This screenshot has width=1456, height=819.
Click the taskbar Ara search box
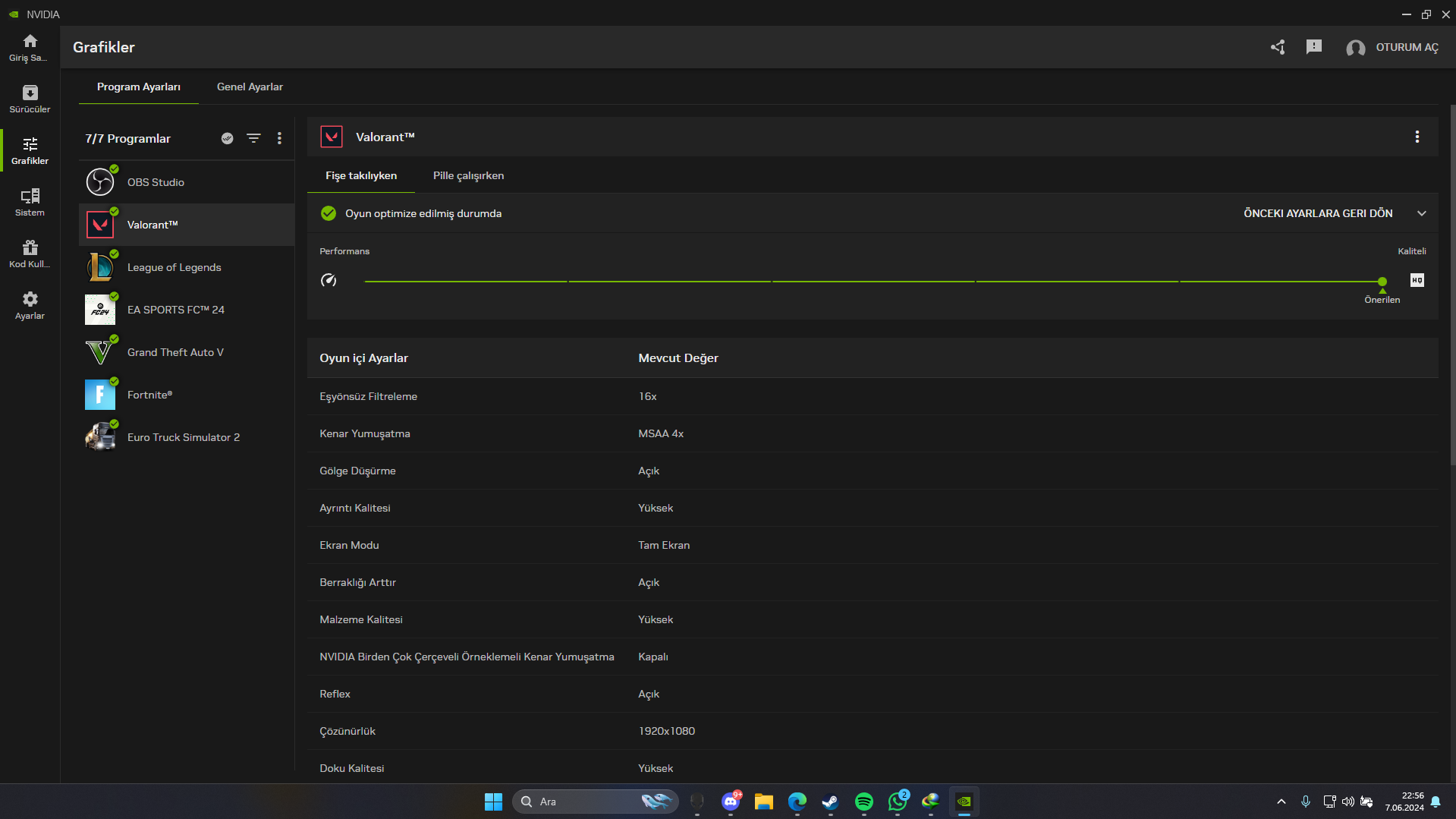click(596, 802)
